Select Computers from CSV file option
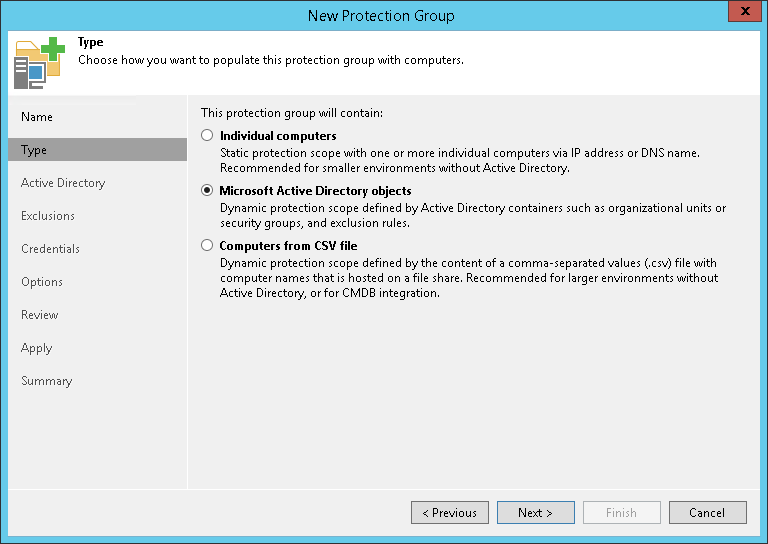 pyautogui.click(x=207, y=245)
